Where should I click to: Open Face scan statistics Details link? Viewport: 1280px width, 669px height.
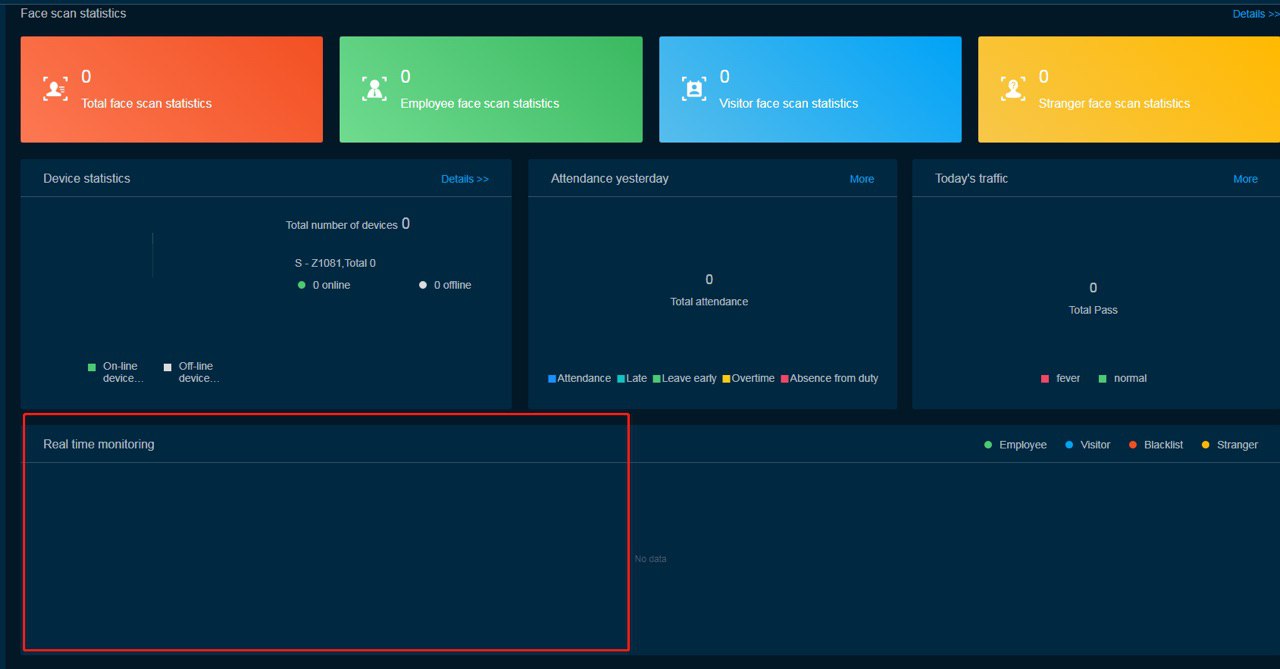pyautogui.click(x=1255, y=14)
